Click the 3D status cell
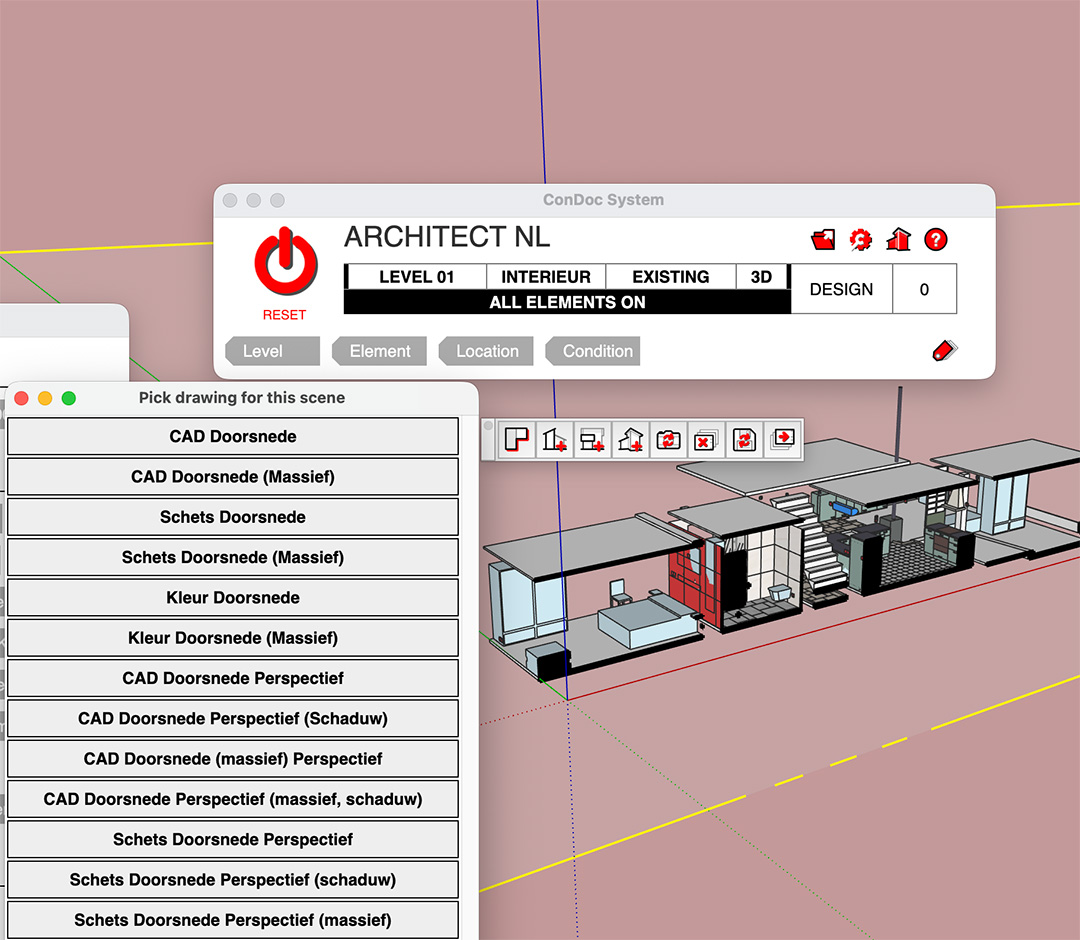The width and height of the screenshot is (1080, 940). [x=761, y=277]
